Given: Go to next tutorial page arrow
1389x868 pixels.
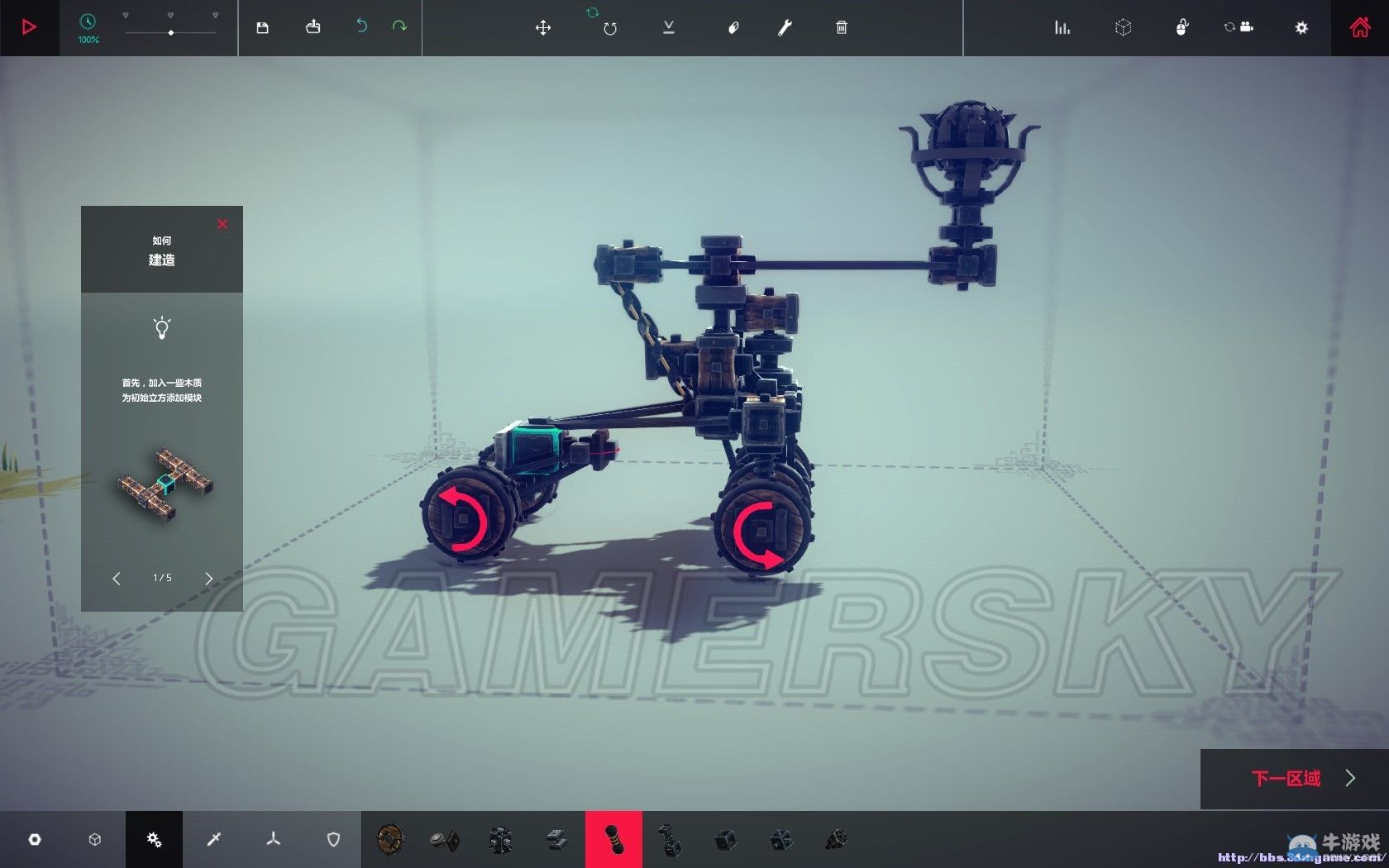Looking at the screenshot, I should [x=208, y=579].
